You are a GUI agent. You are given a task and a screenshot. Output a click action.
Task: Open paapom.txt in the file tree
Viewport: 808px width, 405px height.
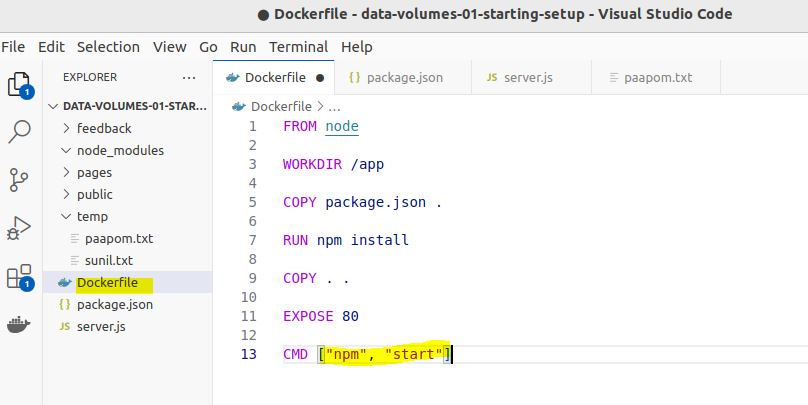[118, 238]
